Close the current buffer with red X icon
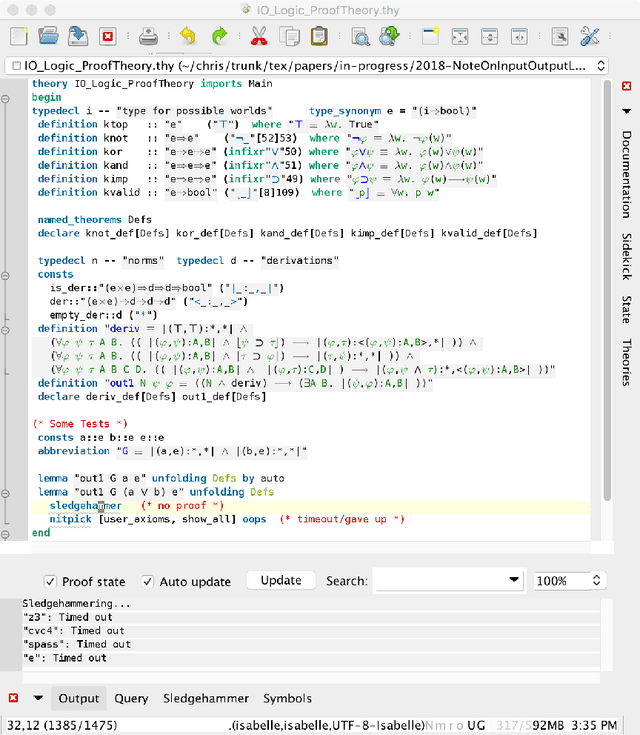 point(108,36)
